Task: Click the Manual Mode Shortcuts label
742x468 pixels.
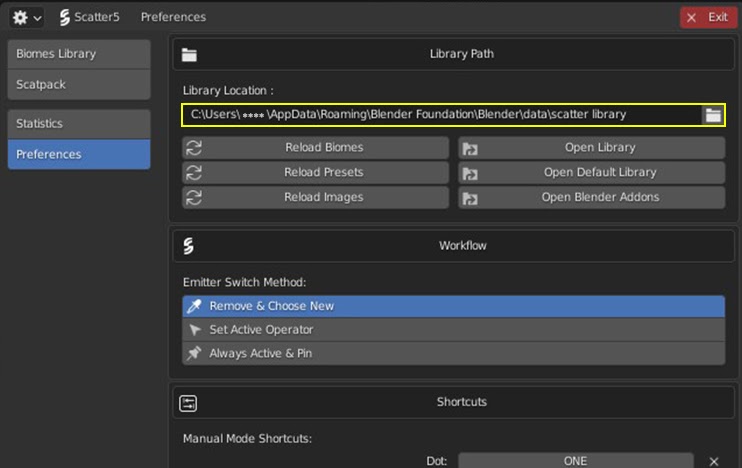Action: coord(247,439)
